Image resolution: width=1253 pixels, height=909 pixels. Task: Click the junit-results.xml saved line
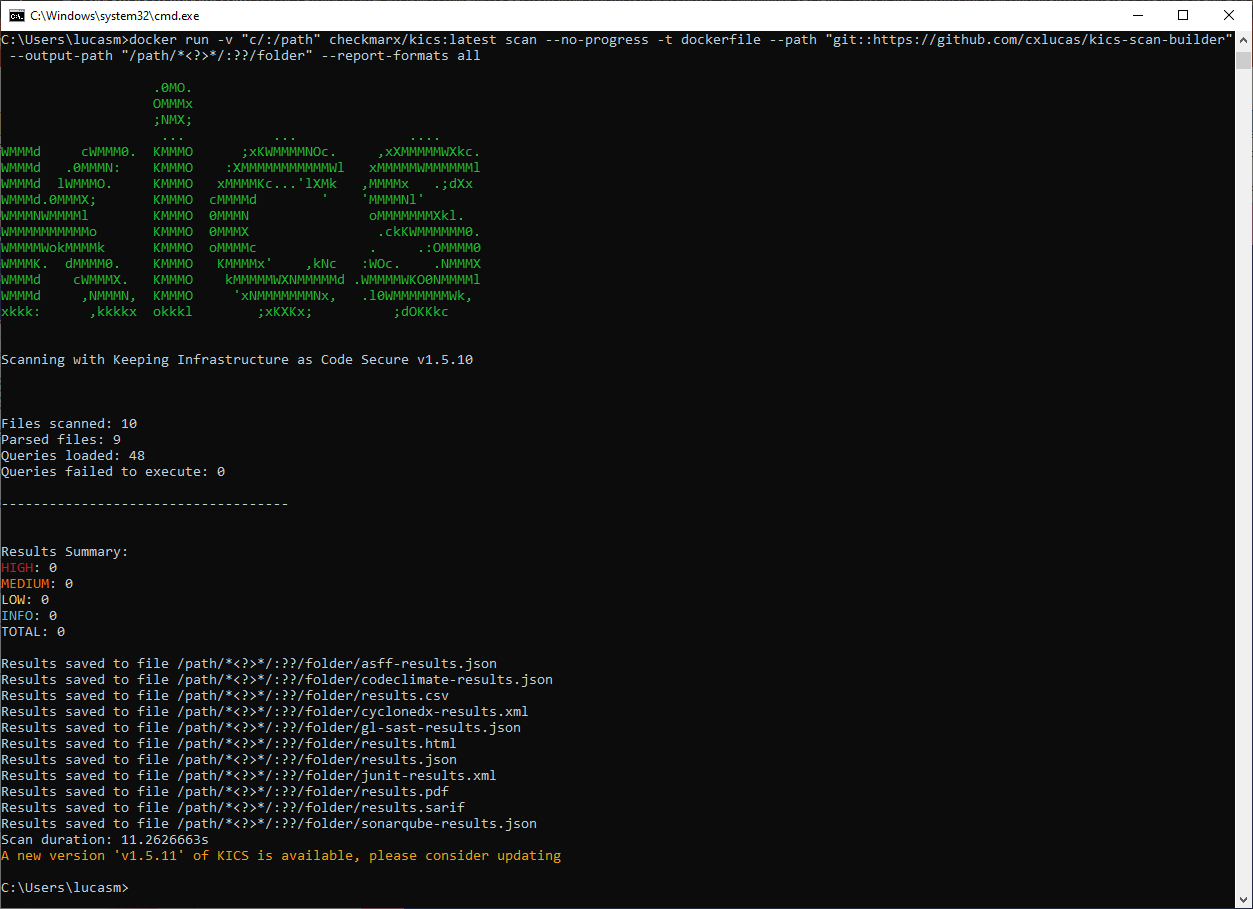[249, 776]
